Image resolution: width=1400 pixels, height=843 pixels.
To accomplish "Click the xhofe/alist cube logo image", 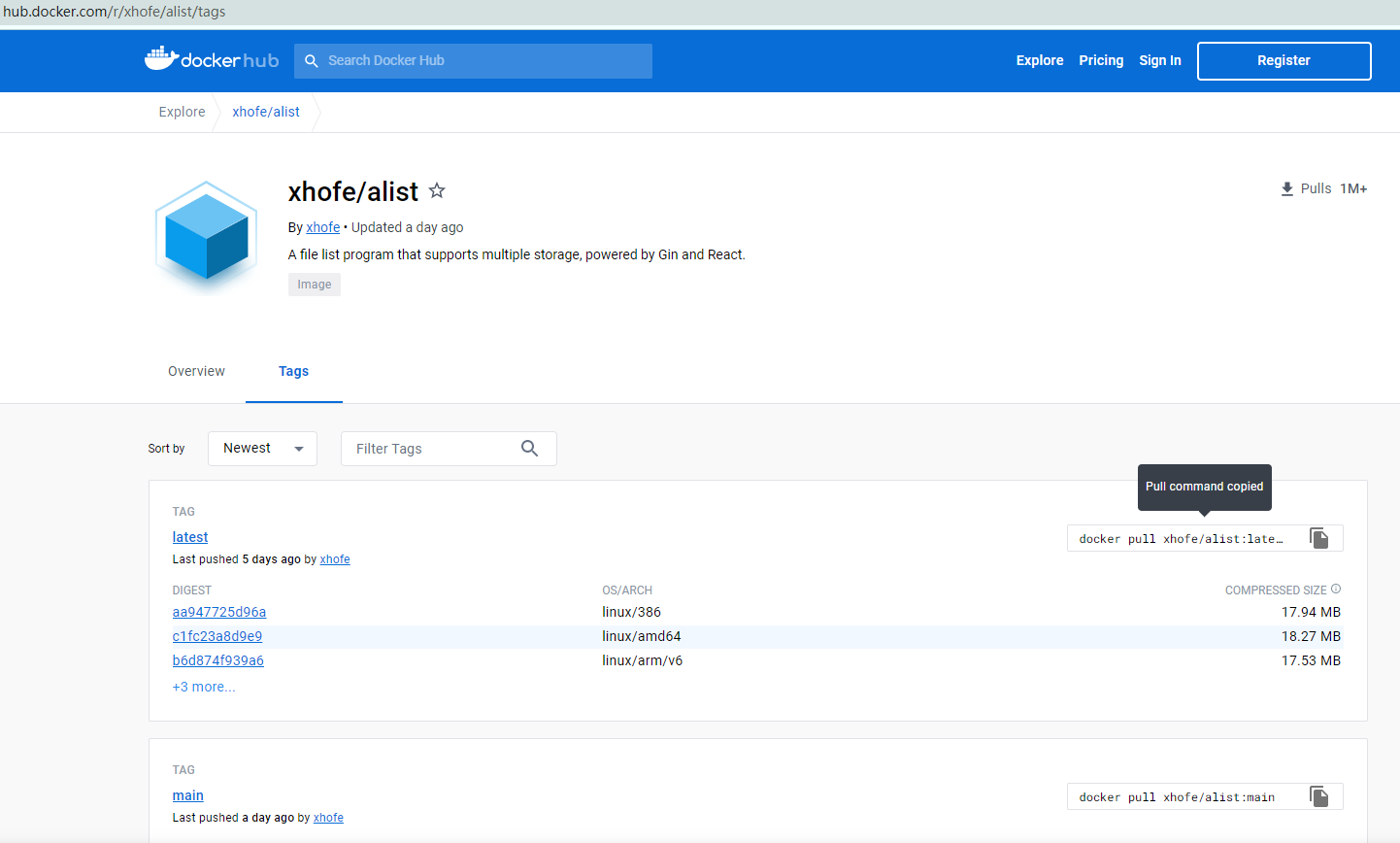I will pos(207,236).
